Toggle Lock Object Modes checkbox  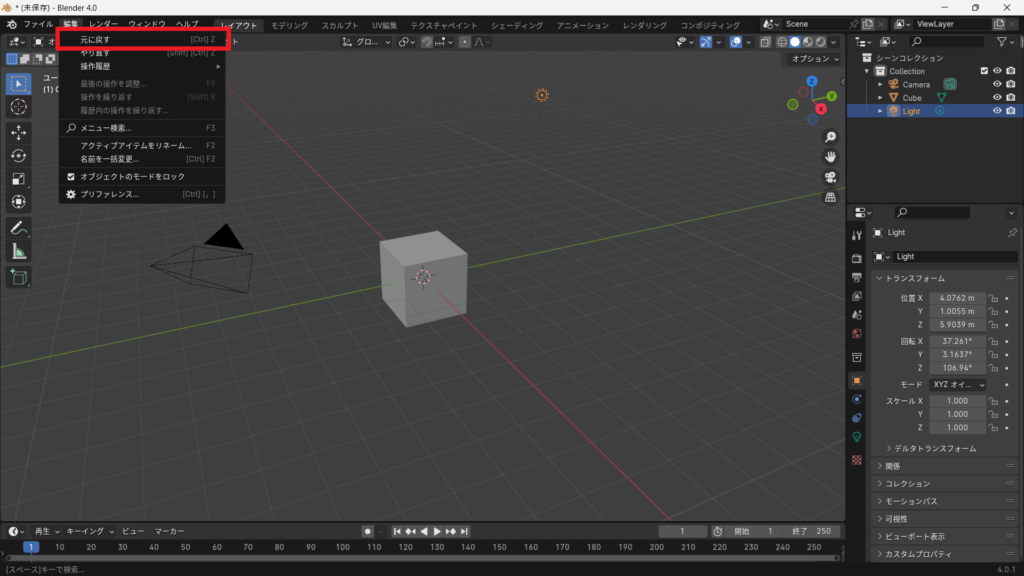(71, 176)
